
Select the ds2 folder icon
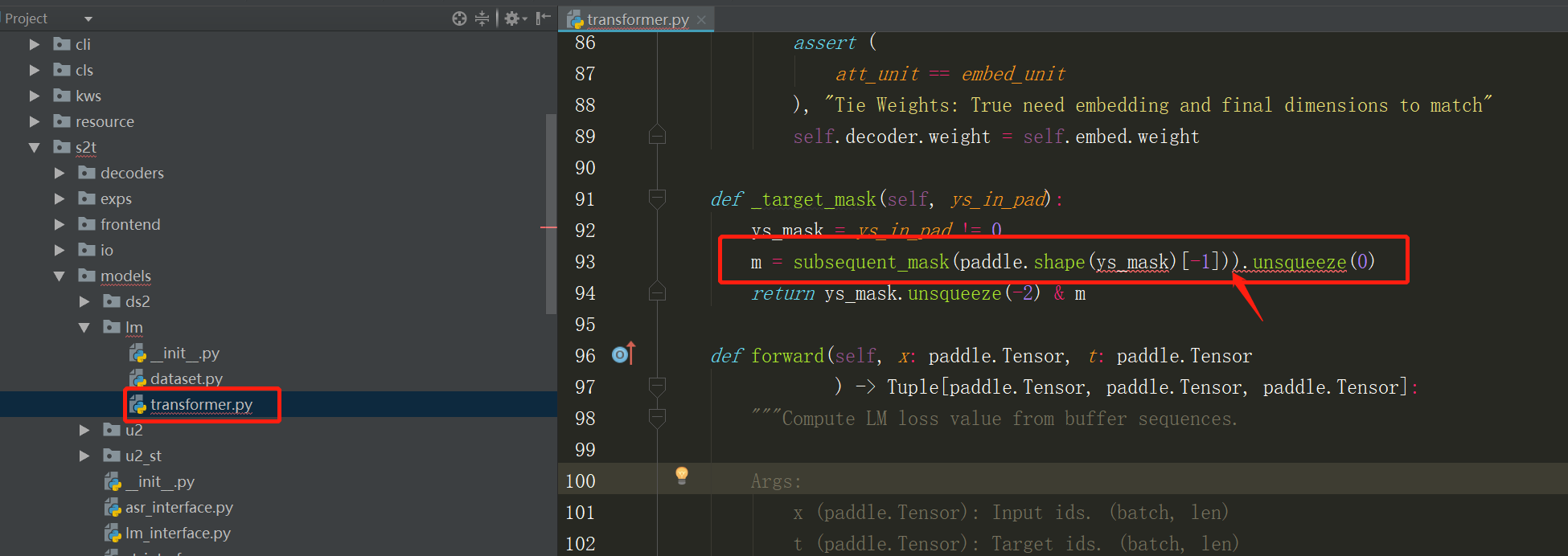point(112,300)
